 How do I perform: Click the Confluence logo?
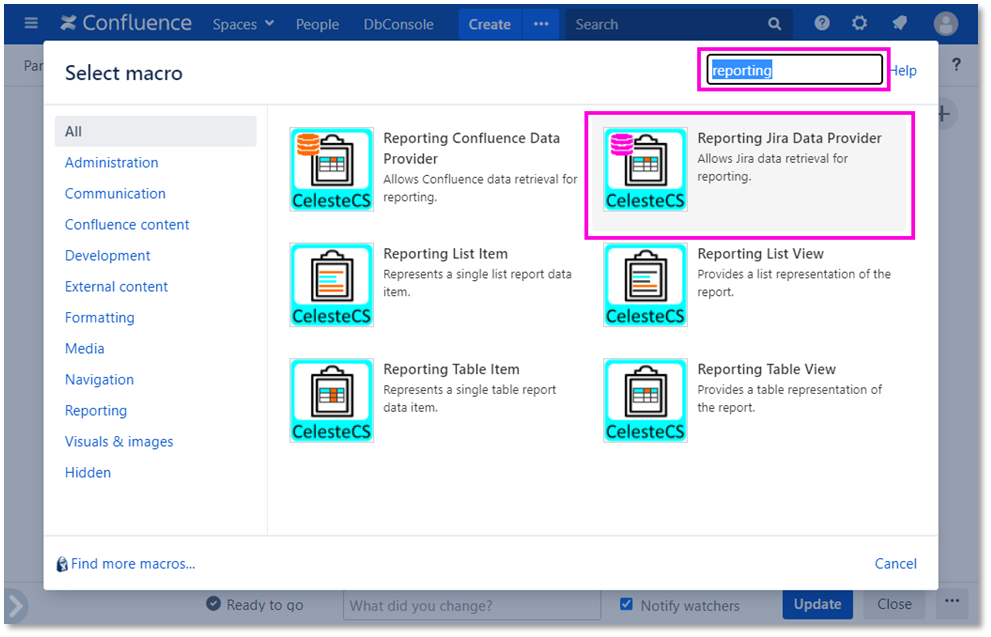tap(126, 23)
